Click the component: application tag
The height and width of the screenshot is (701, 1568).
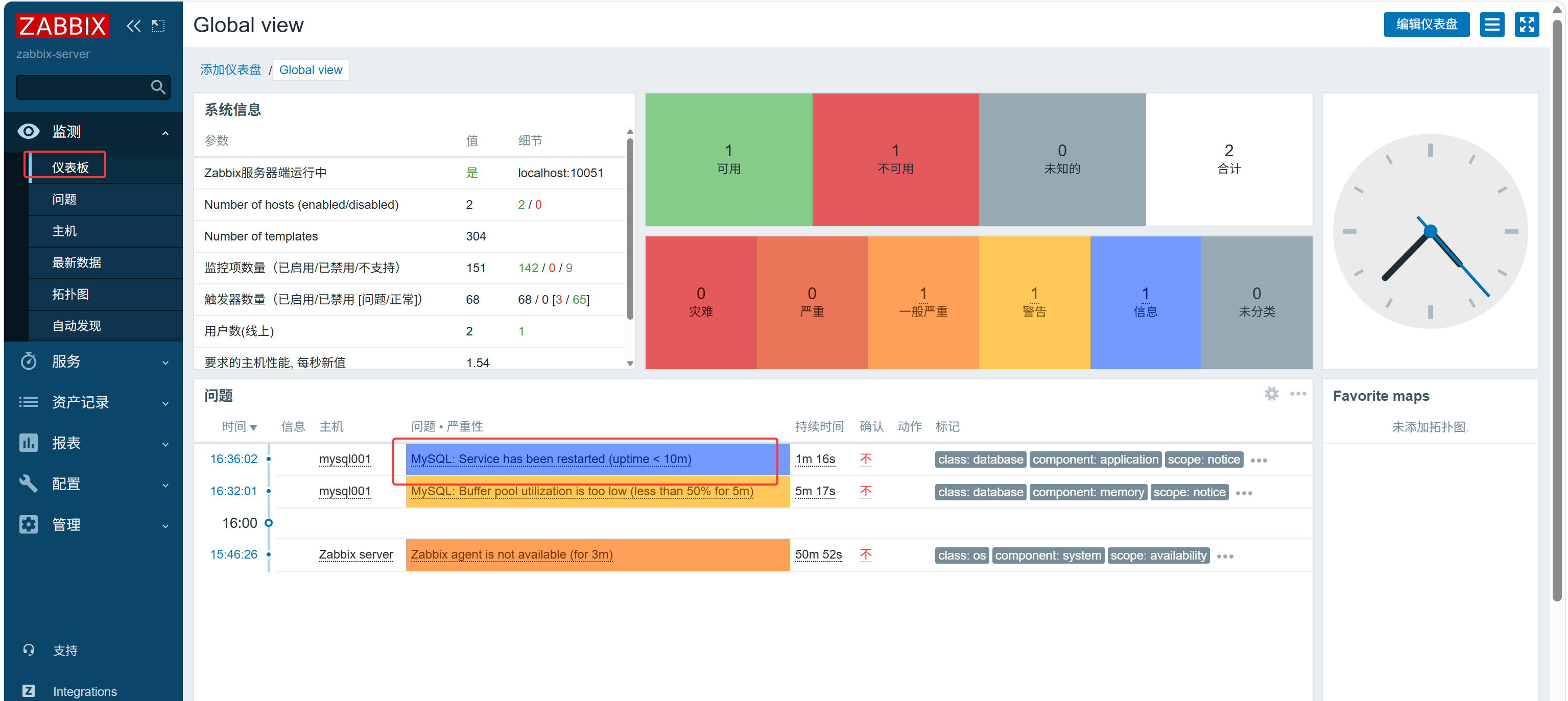pos(1095,460)
